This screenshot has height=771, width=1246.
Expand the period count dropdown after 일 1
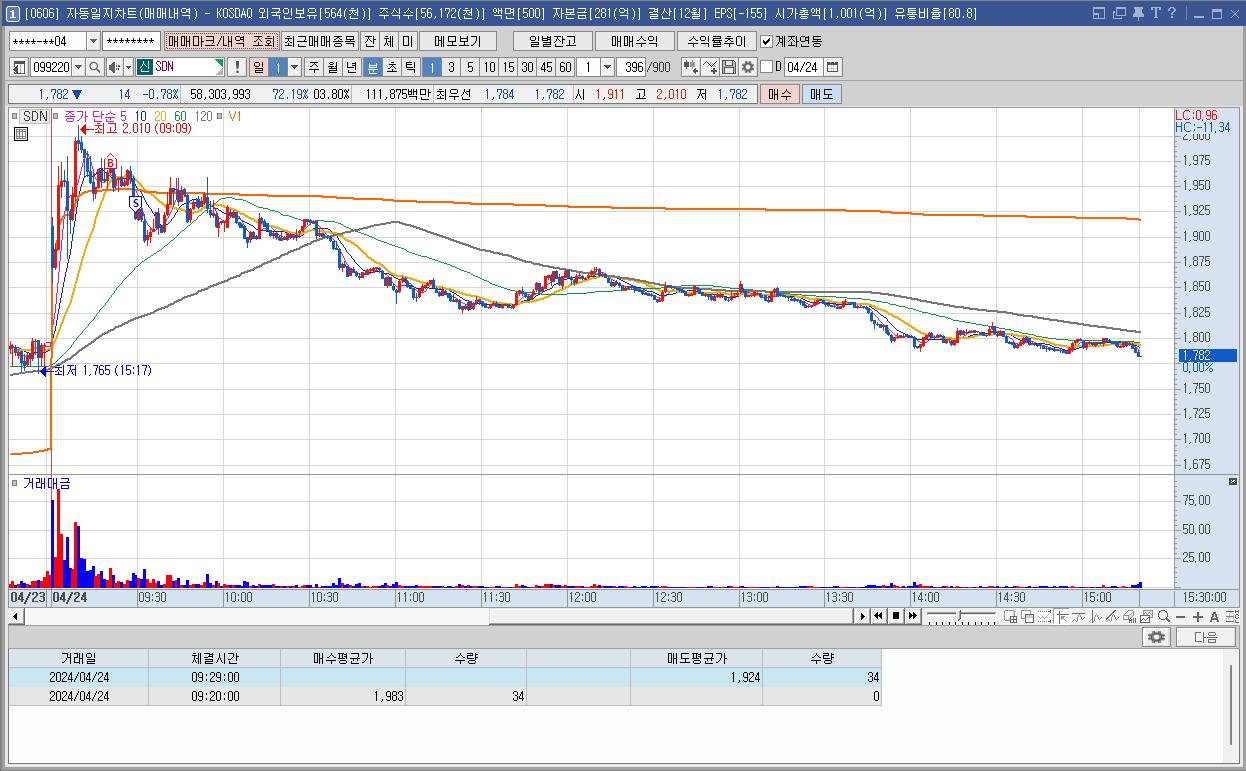pos(294,67)
